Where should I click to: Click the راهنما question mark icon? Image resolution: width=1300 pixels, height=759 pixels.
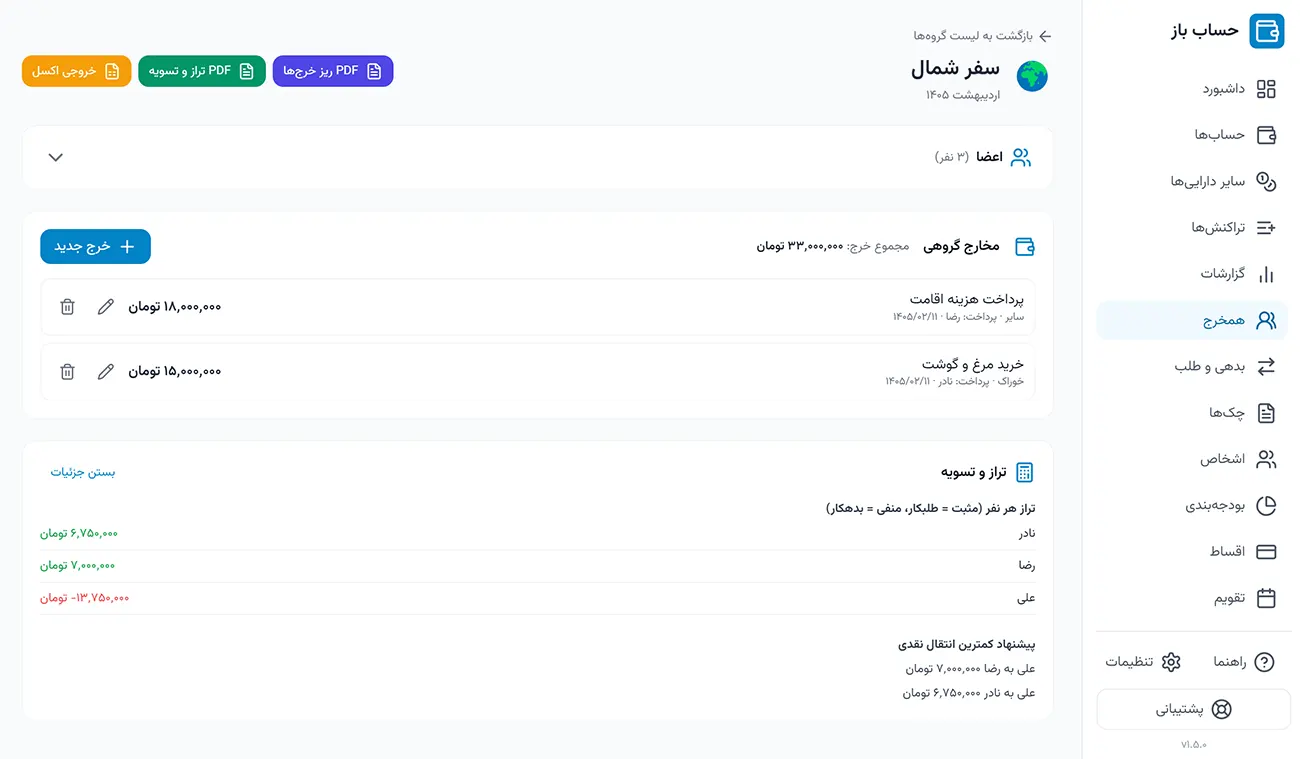[1265, 662]
